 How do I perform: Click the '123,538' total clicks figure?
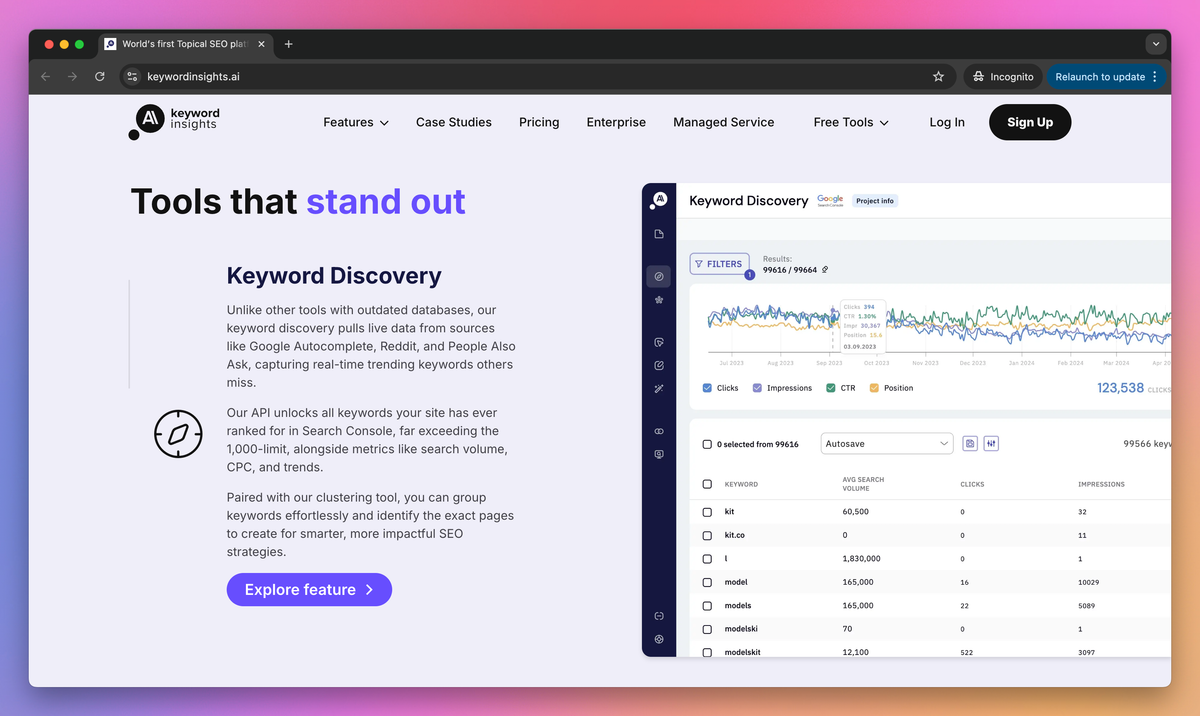1120,388
